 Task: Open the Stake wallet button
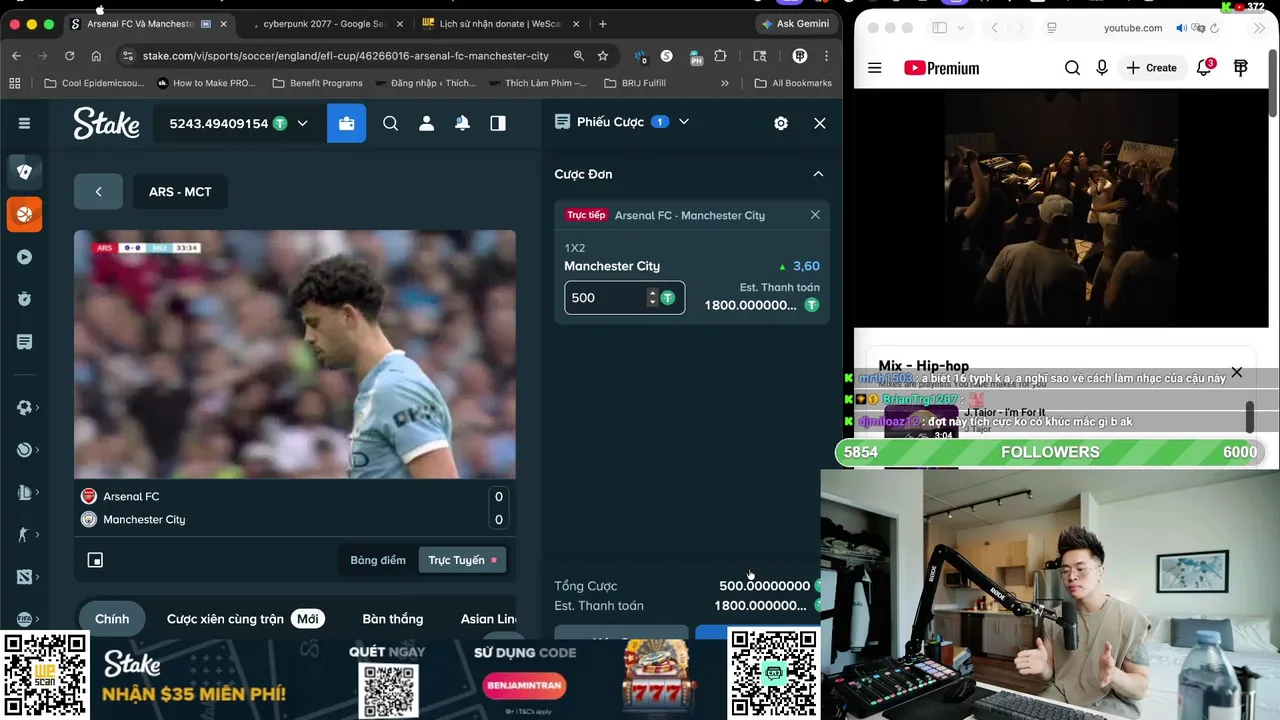(346, 123)
